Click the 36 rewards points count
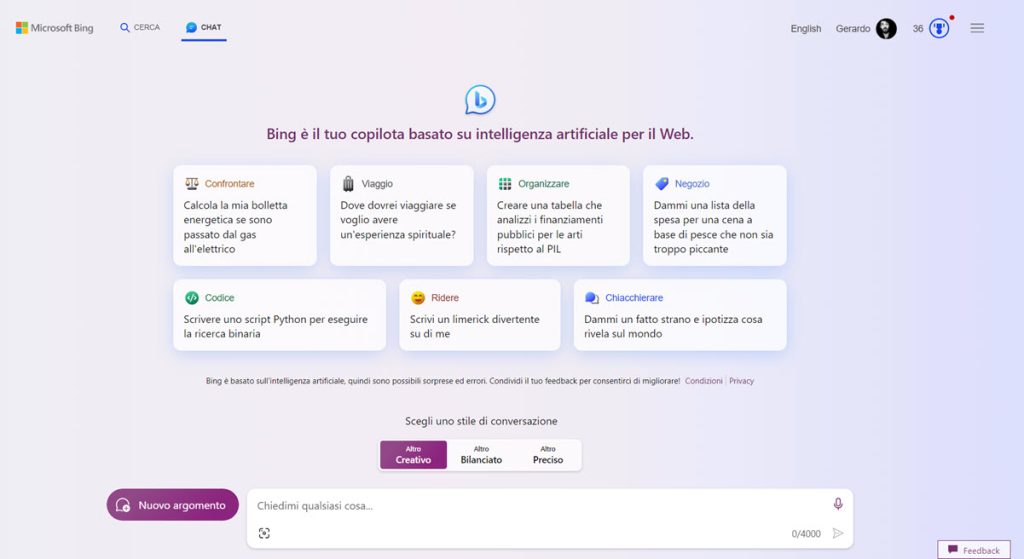This screenshot has width=1024, height=559. [x=918, y=29]
